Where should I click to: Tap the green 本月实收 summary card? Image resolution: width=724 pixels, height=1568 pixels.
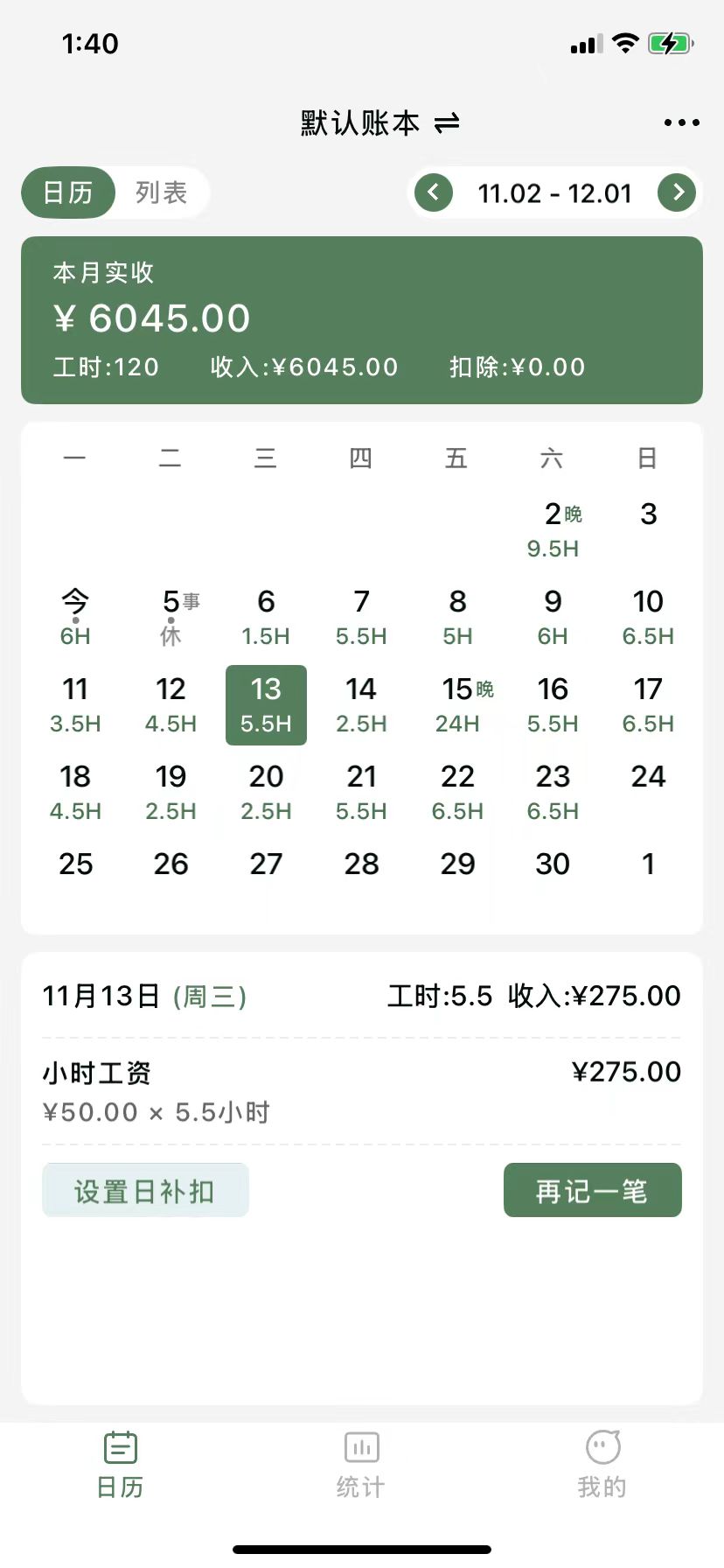click(x=361, y=320)
